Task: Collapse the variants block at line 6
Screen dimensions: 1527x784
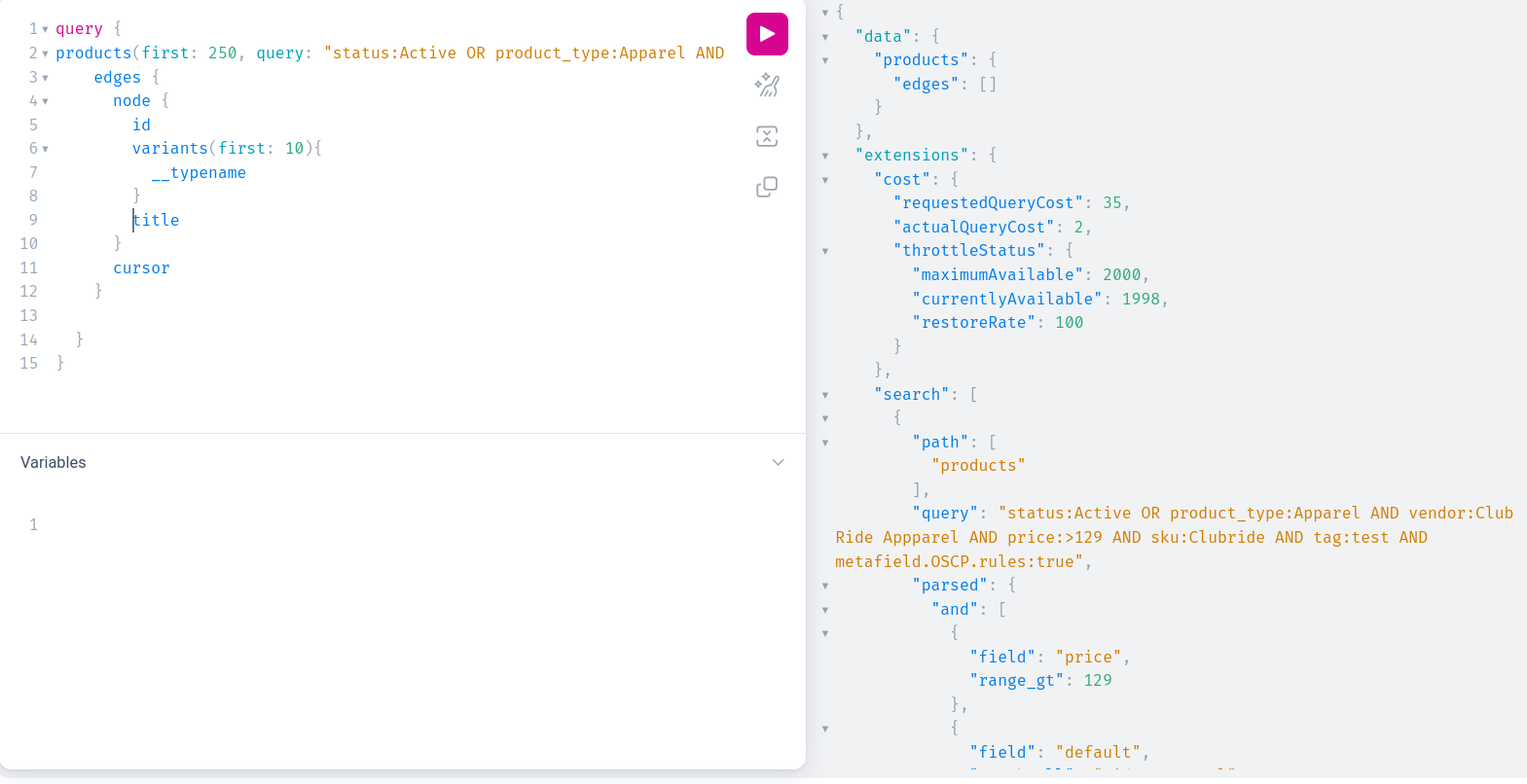Action: 45,149
